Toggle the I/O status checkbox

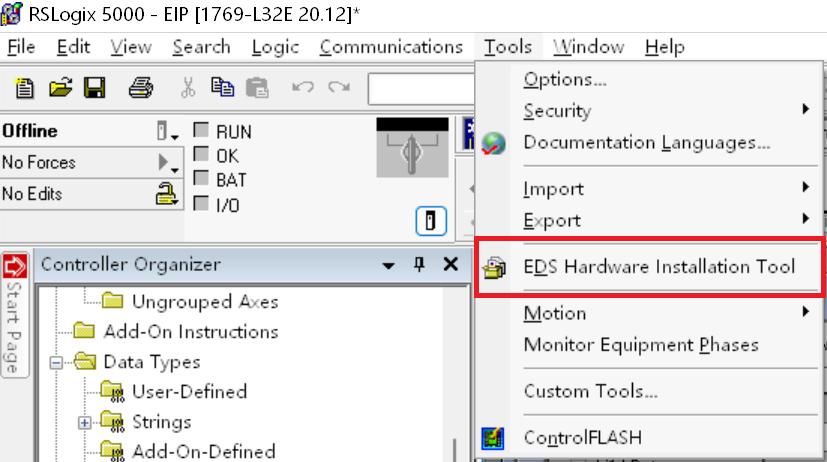(201, 203)
